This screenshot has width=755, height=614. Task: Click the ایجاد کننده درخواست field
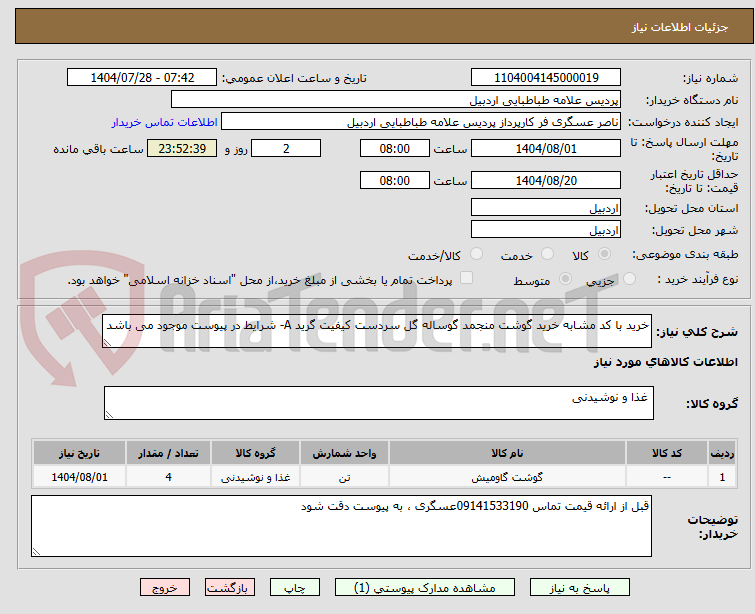pos(421,122)
